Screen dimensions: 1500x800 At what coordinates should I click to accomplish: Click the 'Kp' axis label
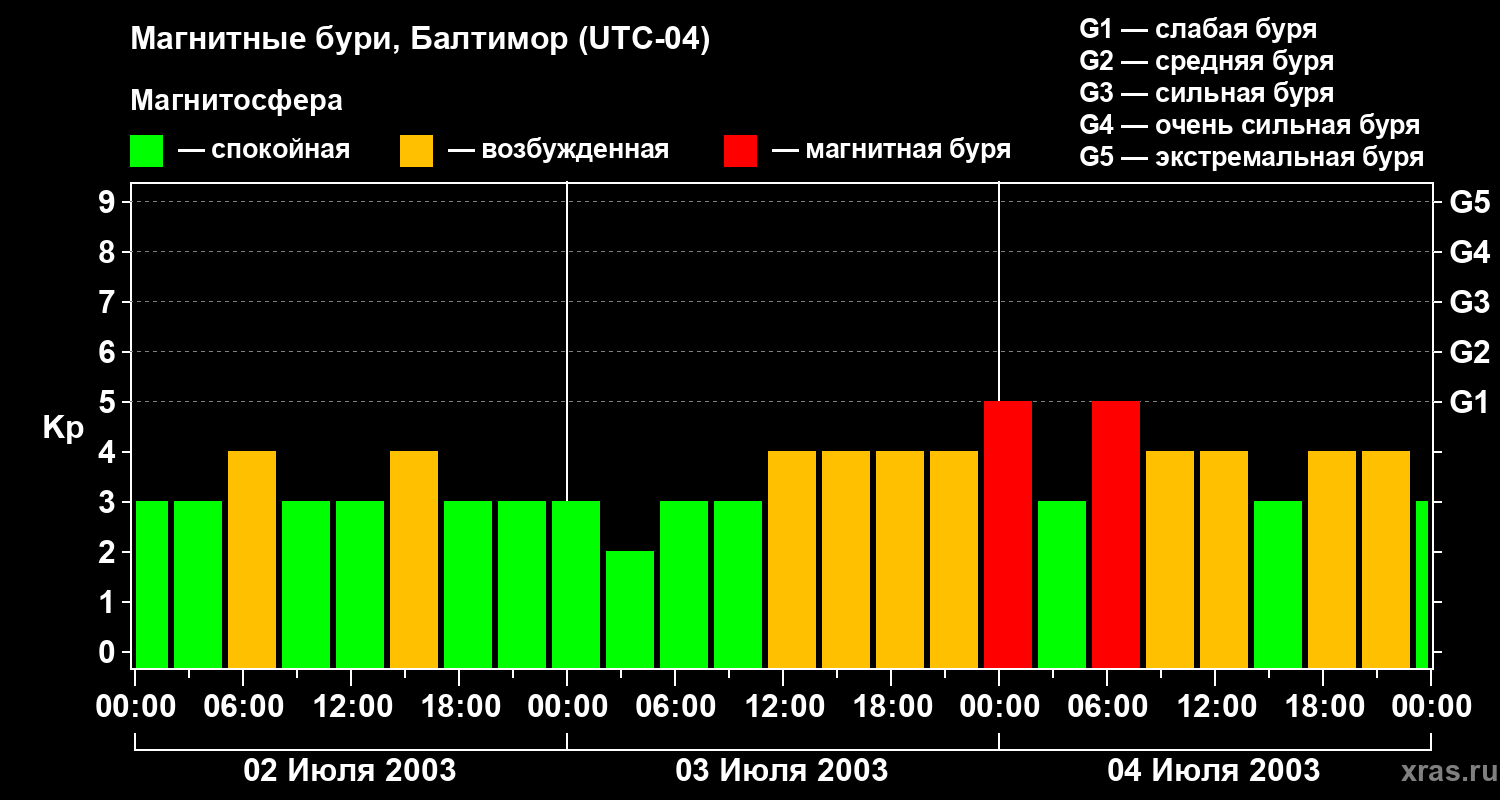[x=63, y=427]
